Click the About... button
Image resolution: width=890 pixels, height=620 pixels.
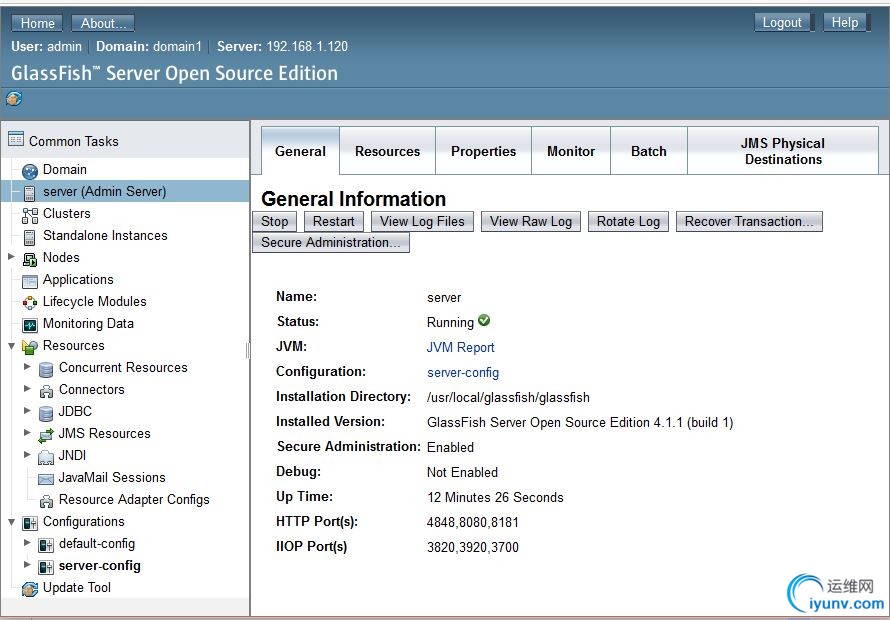coord(103,23)
